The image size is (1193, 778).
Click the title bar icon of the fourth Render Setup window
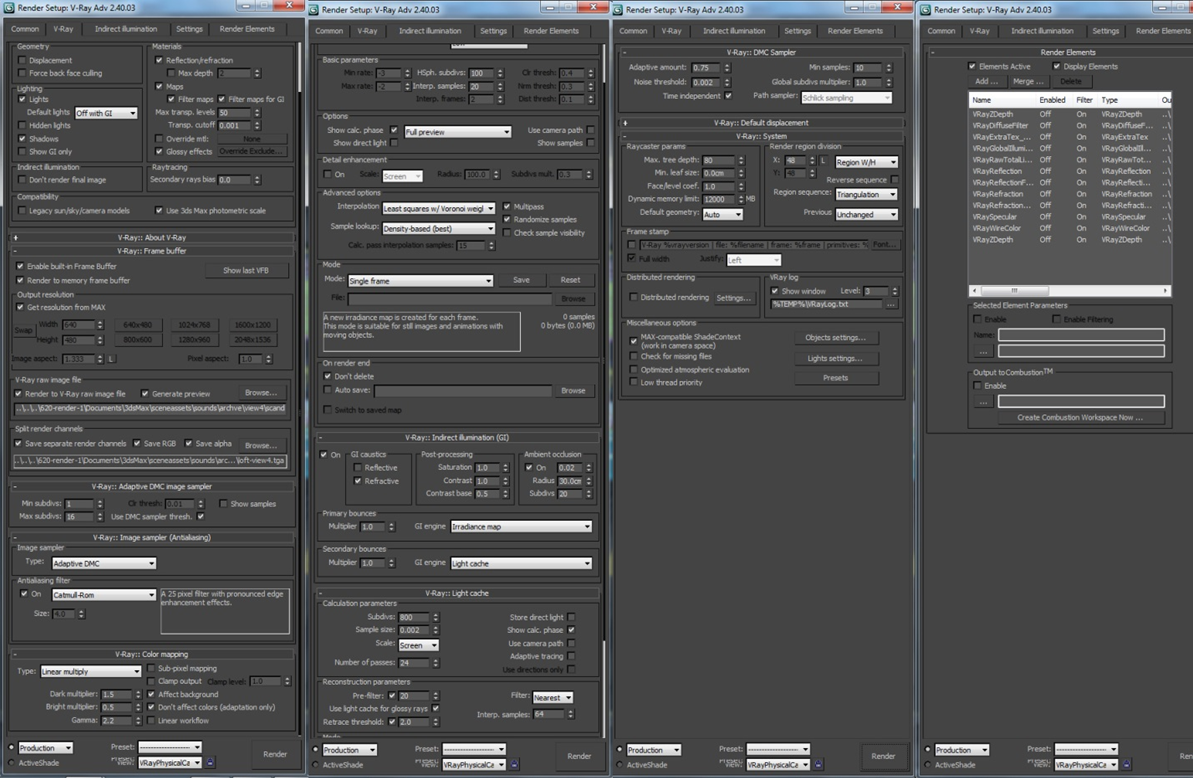(925, 10)
